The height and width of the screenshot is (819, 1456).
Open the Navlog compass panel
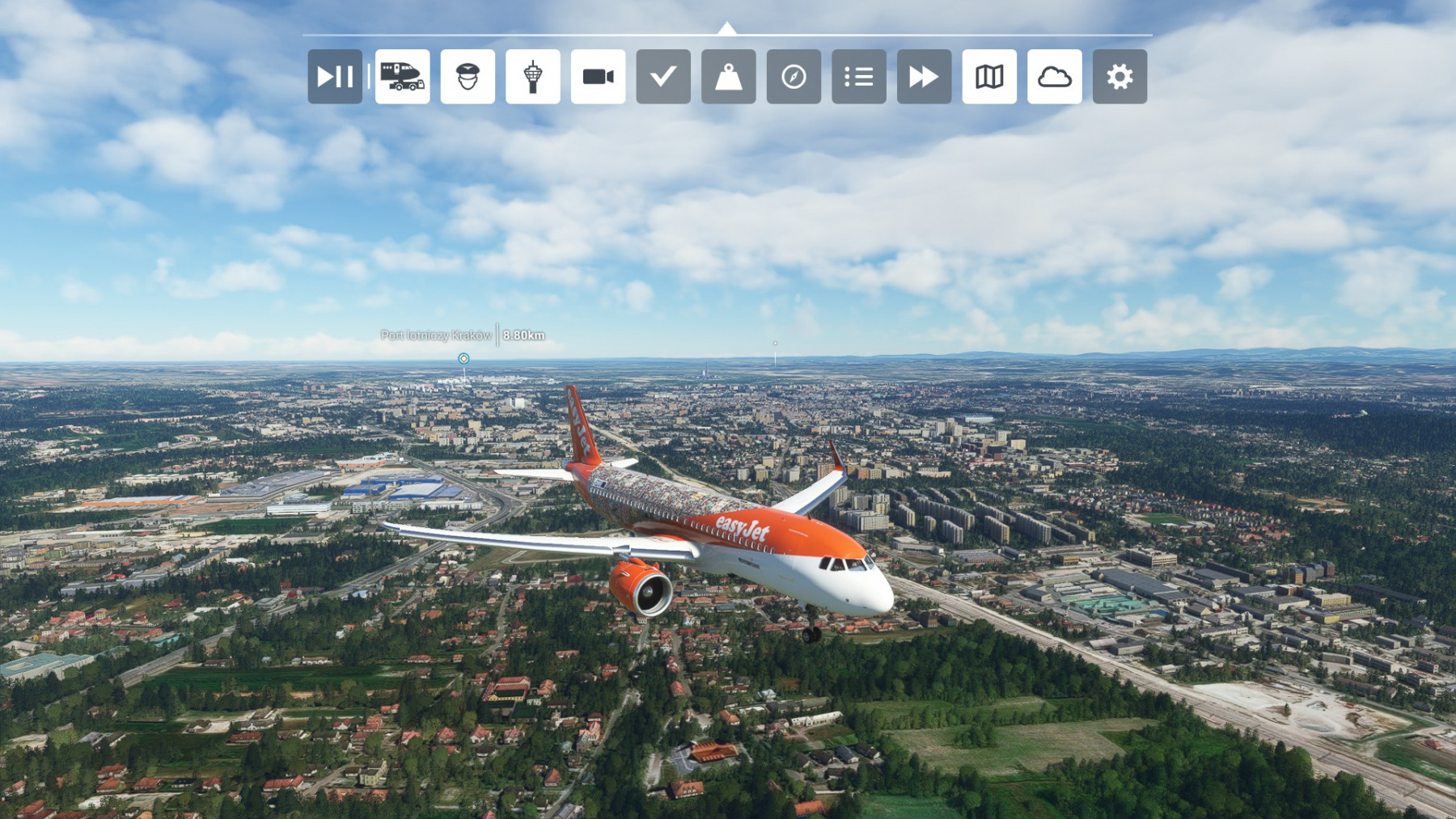[794, 77]
